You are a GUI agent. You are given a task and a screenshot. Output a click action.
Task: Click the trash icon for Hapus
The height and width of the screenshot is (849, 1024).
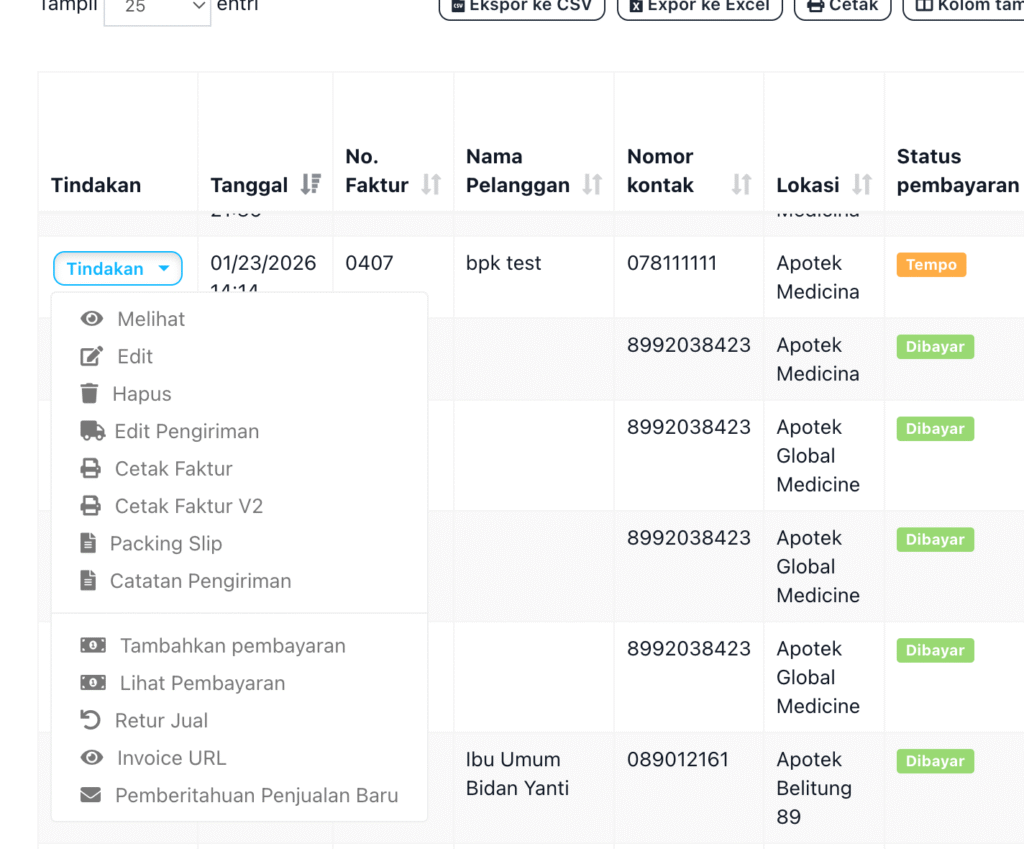click(90, 394)
